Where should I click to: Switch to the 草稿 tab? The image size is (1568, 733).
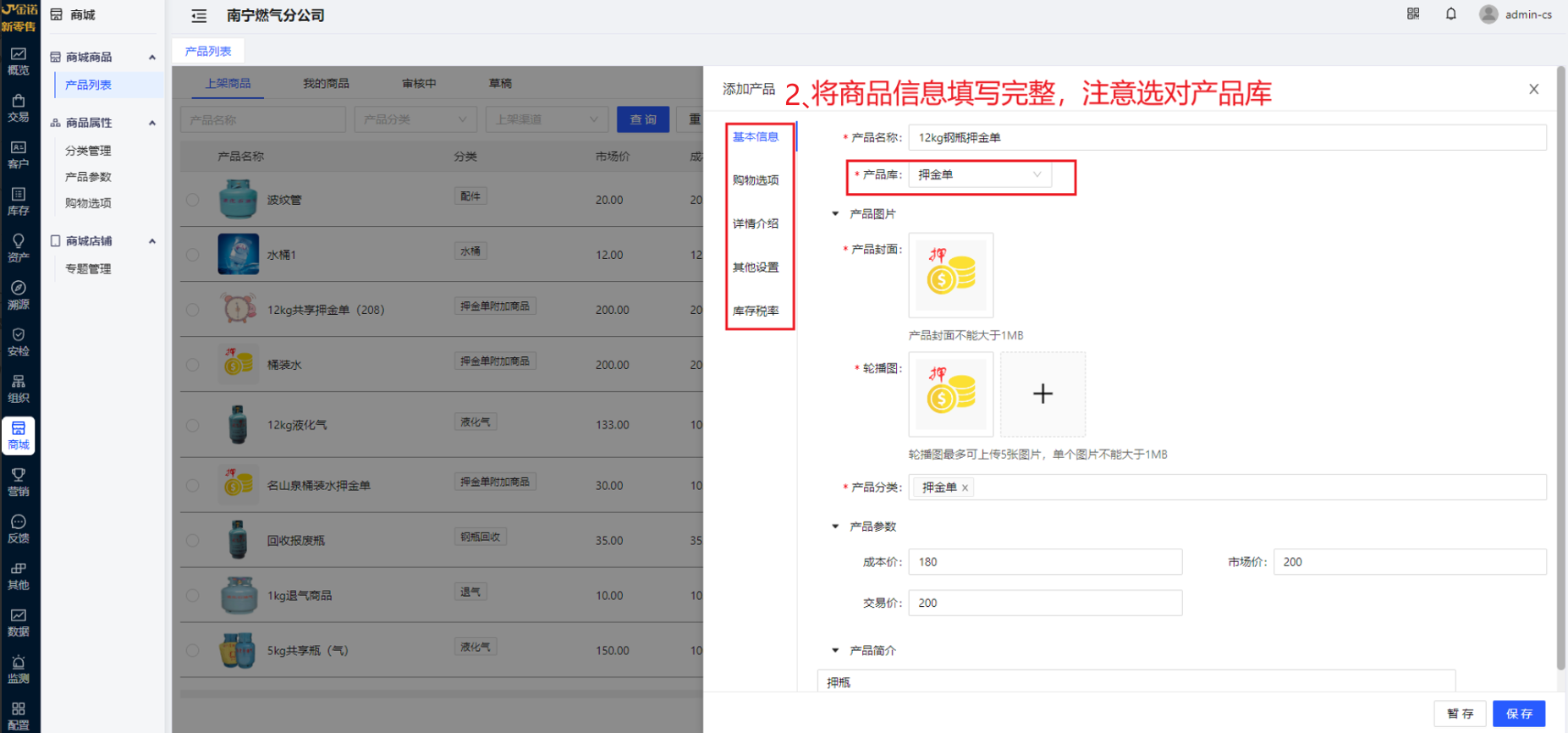(x=500, y=83)
